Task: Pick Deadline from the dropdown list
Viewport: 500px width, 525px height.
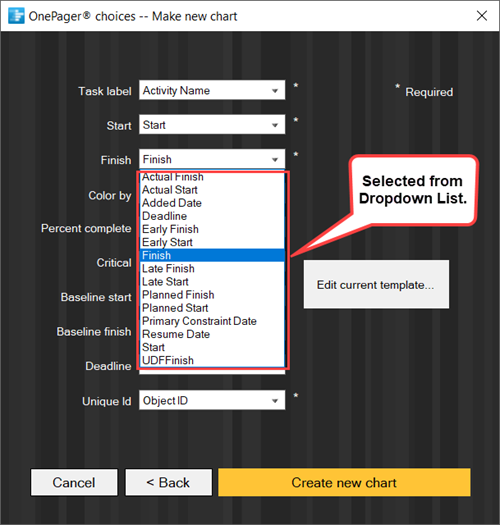Action: (x=212, y=216)
